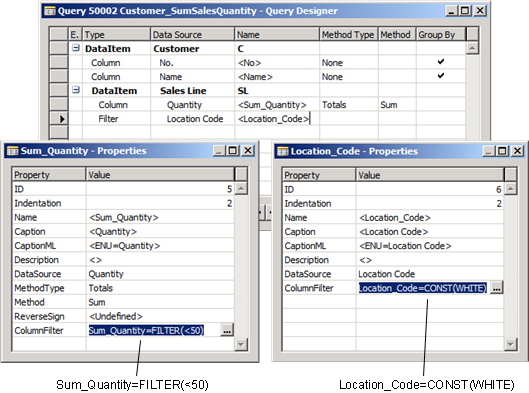The width and height of the screenshot is (529, 393).
Task: Click Sum_Quantity Properties scroll up arrow
Action: (x=241, y=189)
